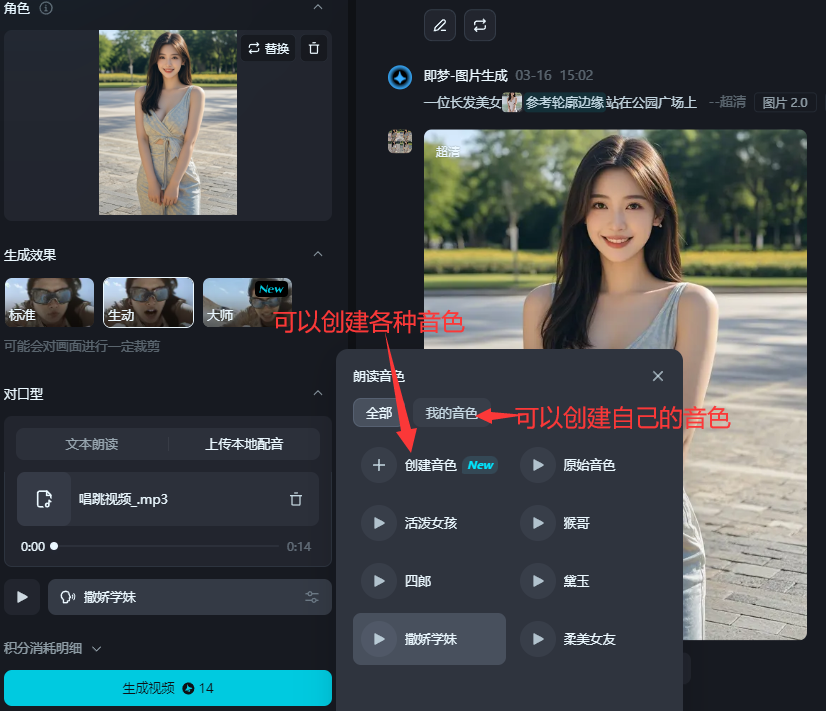Click the 参考轮廓边缘 tag
Image resolution: width=826 pixels, height=711 pixels.
click(564, 102)
